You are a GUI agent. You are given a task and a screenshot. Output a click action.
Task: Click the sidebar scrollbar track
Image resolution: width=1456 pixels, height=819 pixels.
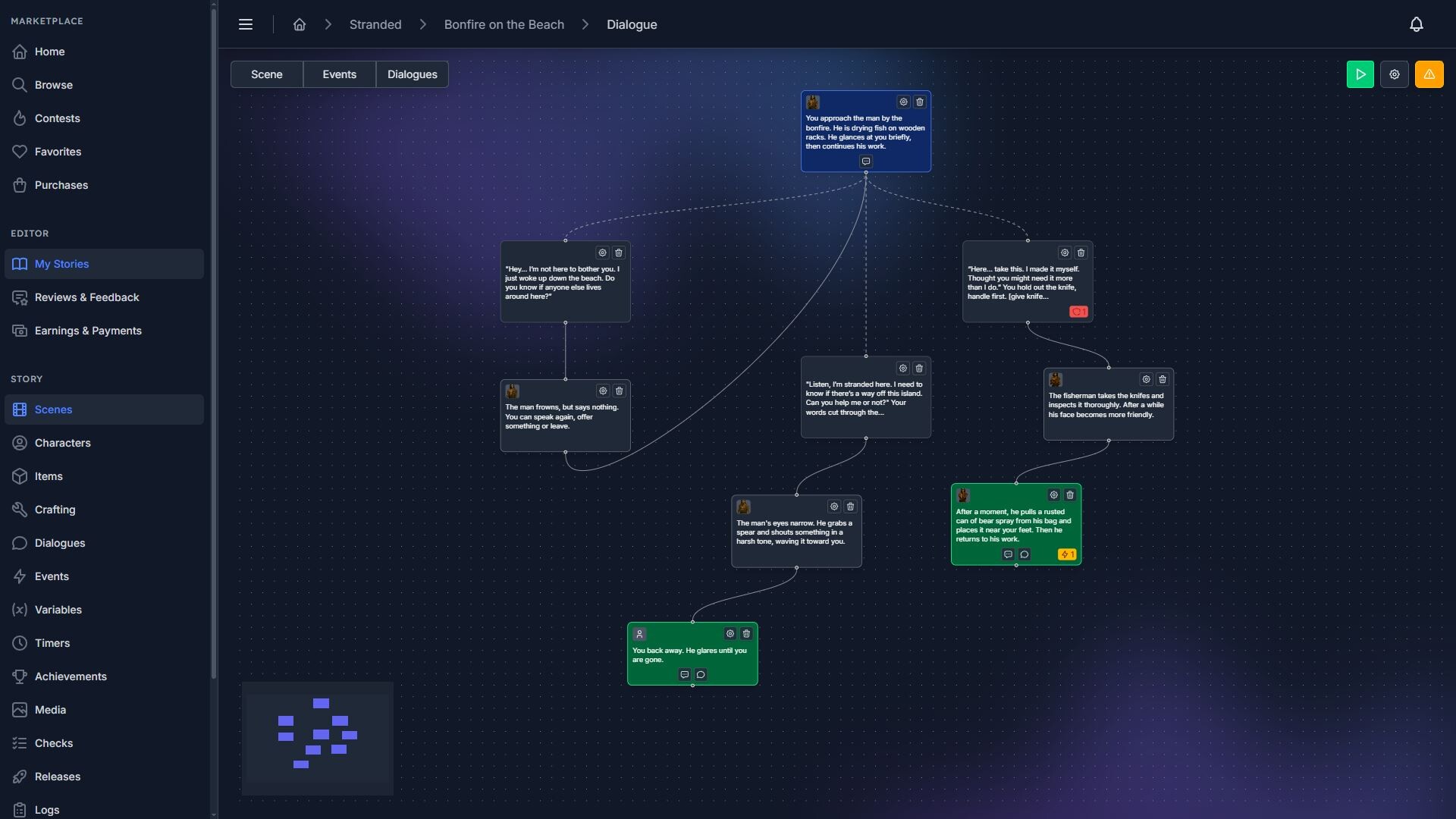coord(213,409)
